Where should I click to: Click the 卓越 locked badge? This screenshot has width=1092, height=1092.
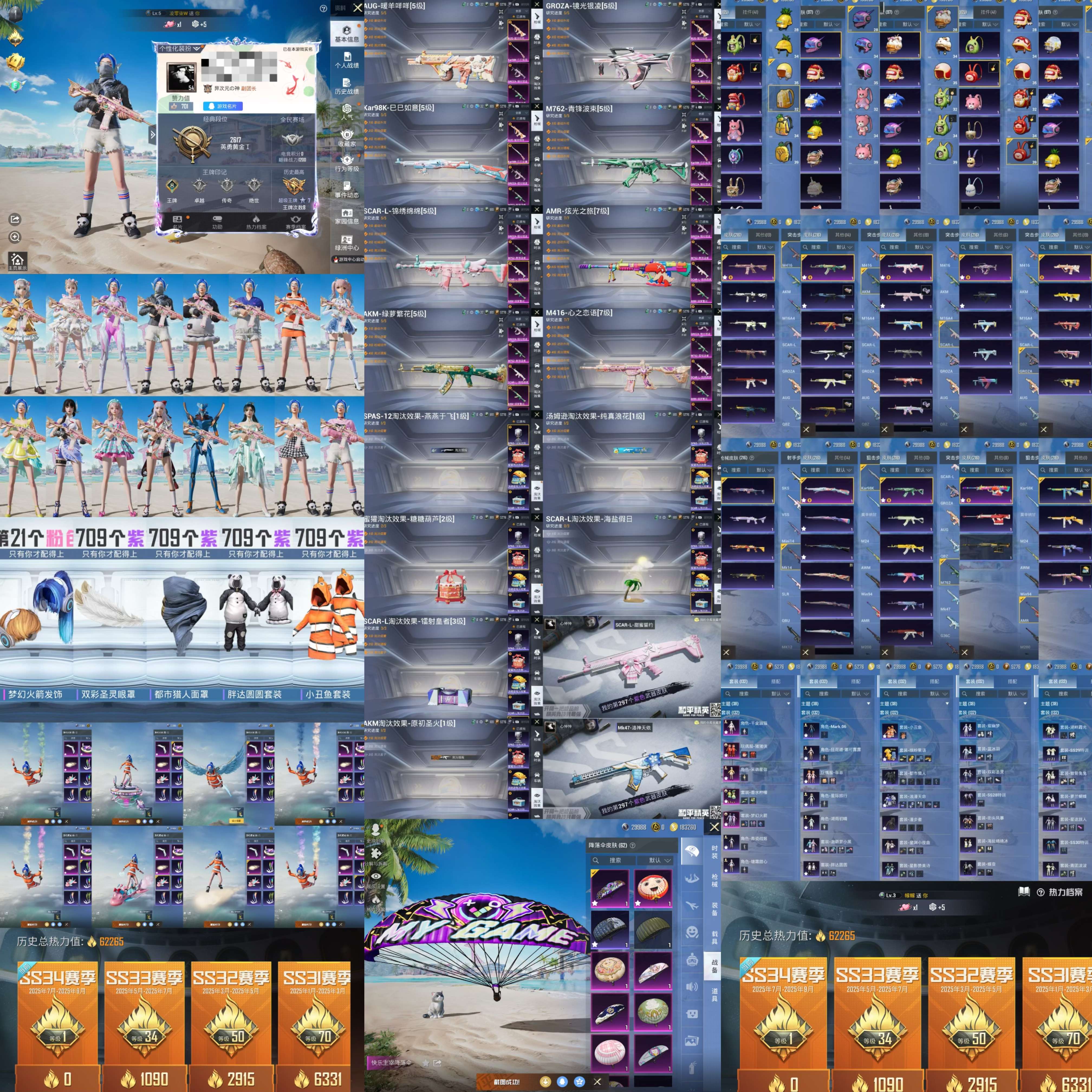[x=199, y=186]
